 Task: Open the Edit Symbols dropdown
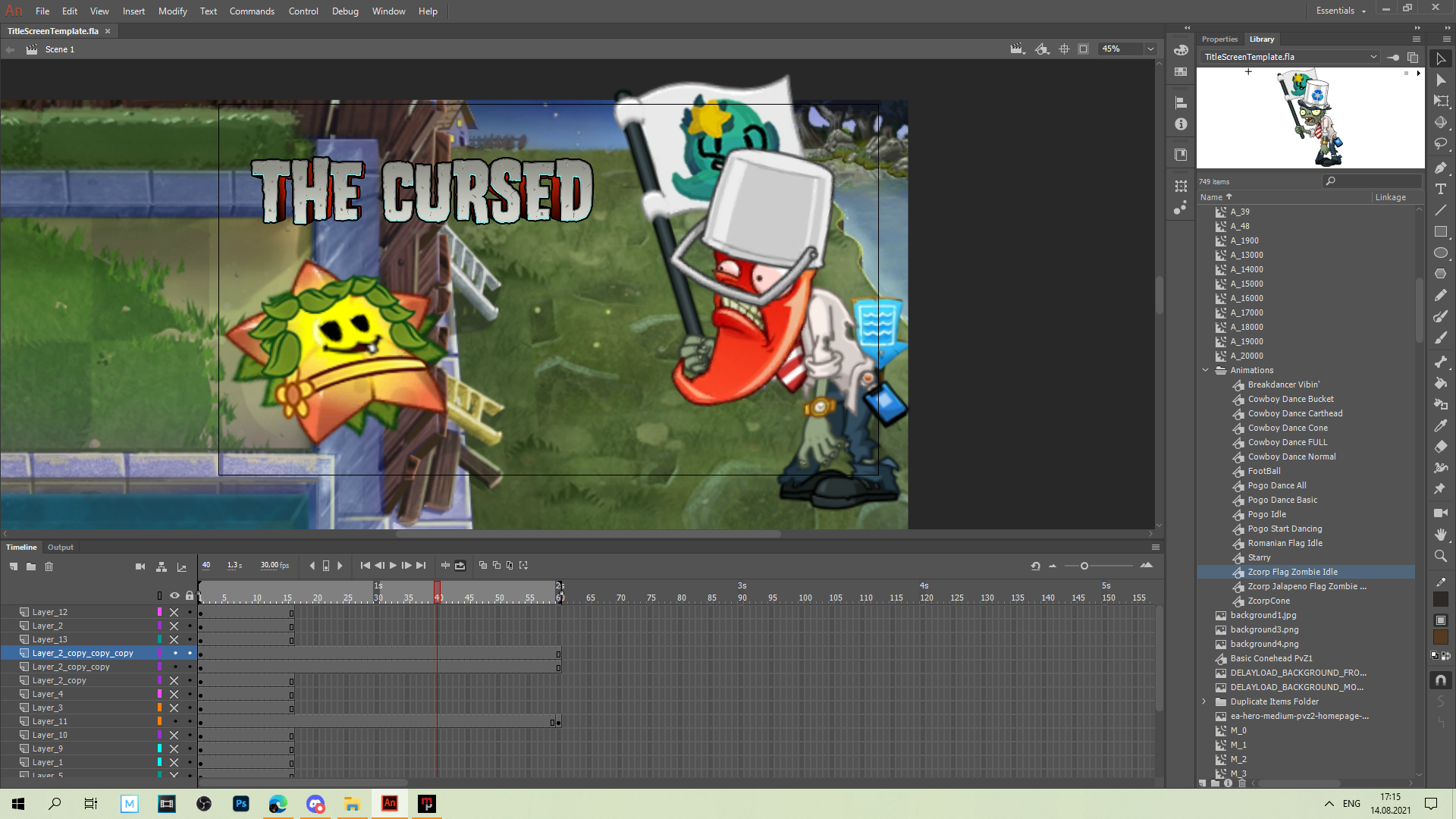(1042, 49)
